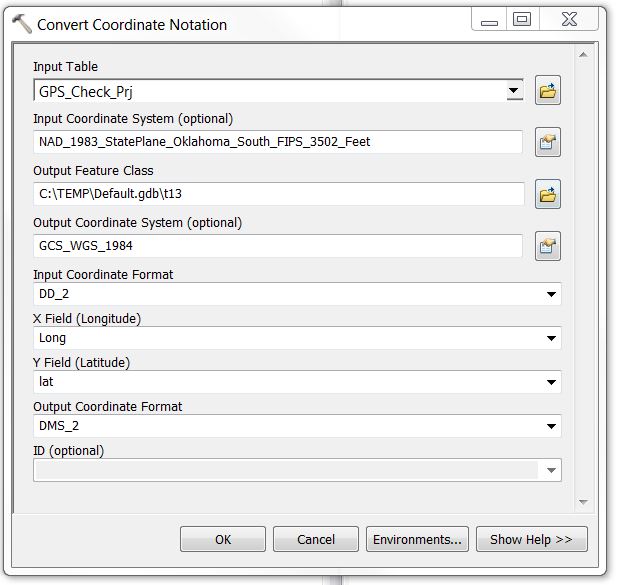Open Input Coordinate Format dropdown

pyautogui.click(x=551, y=294)
